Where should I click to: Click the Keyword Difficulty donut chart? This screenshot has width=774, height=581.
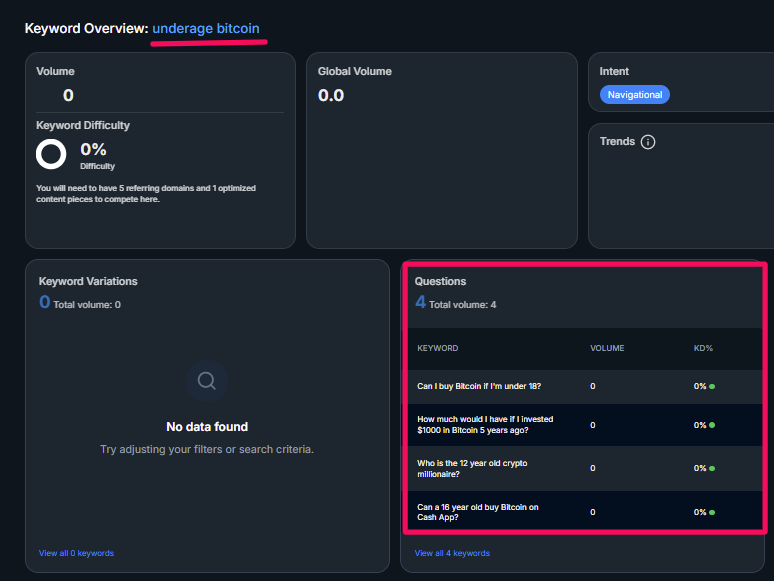(x=51, y=154)
